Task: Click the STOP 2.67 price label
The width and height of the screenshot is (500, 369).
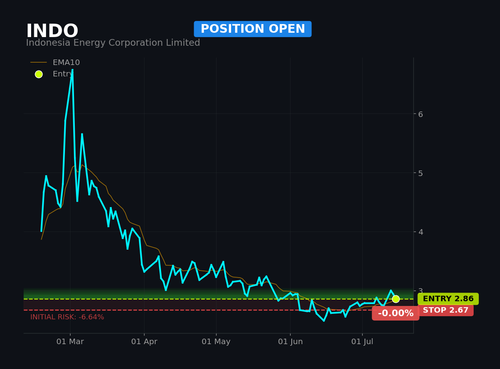Action: coord(445,310)
